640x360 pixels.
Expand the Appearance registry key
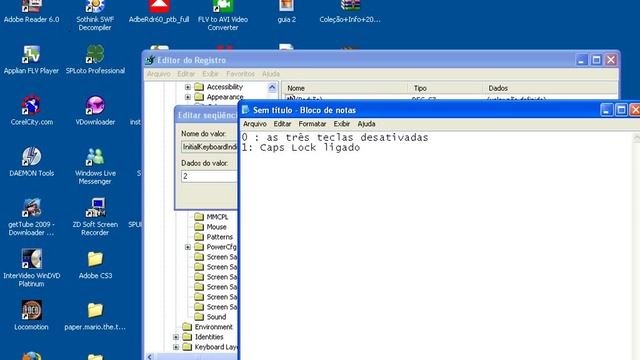[188, 97]
